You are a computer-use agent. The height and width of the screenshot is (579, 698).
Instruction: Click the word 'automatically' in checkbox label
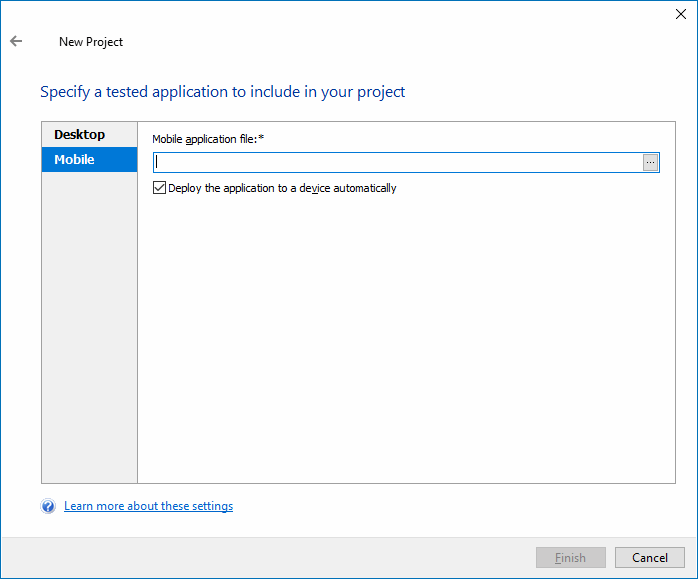[x=365, y=188]
